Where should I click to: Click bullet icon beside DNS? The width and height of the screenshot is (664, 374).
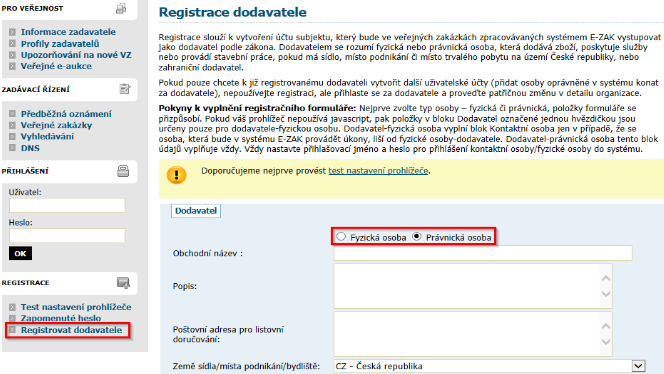[12, 148]
